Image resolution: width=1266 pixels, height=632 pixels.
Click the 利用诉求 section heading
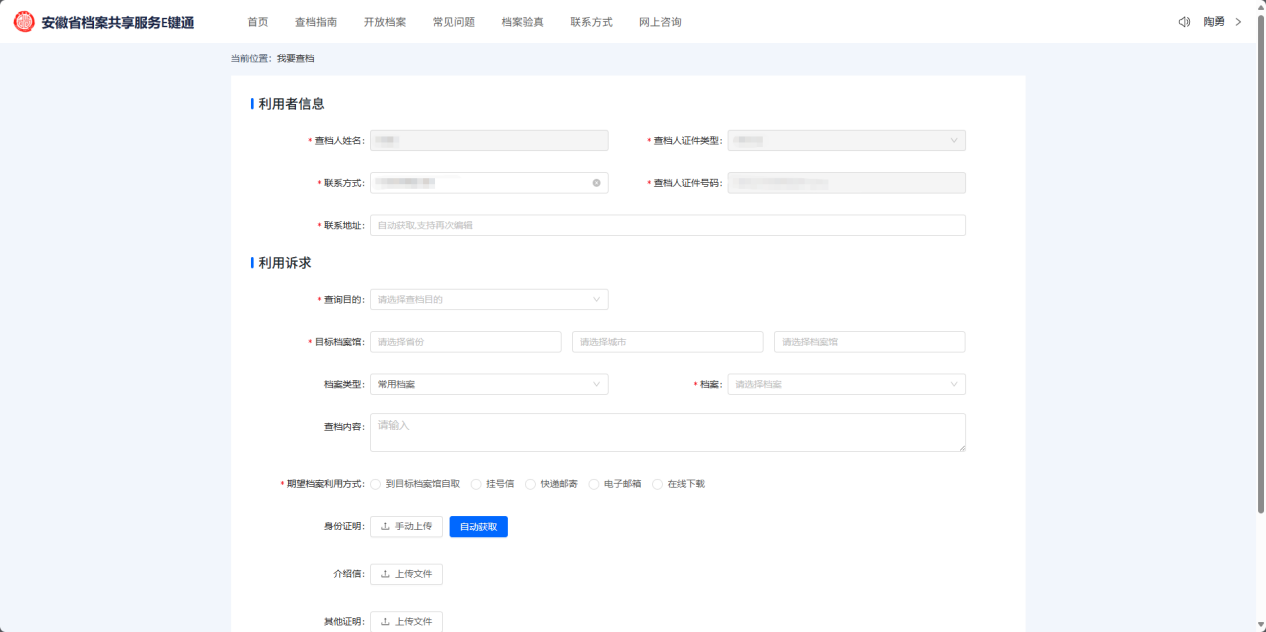[285, 263]
